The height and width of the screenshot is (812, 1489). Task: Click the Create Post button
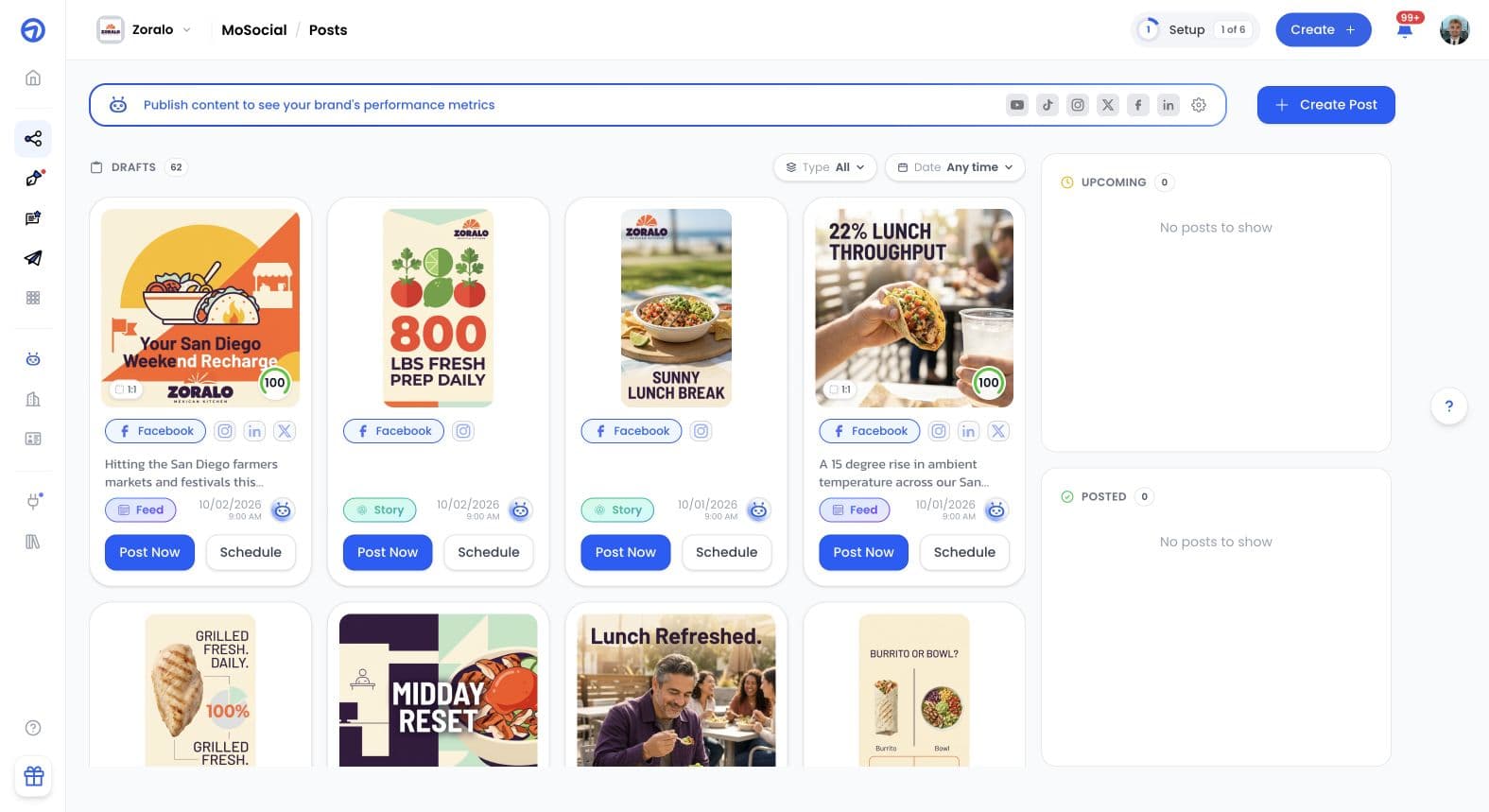click(x=1325, y=105)
